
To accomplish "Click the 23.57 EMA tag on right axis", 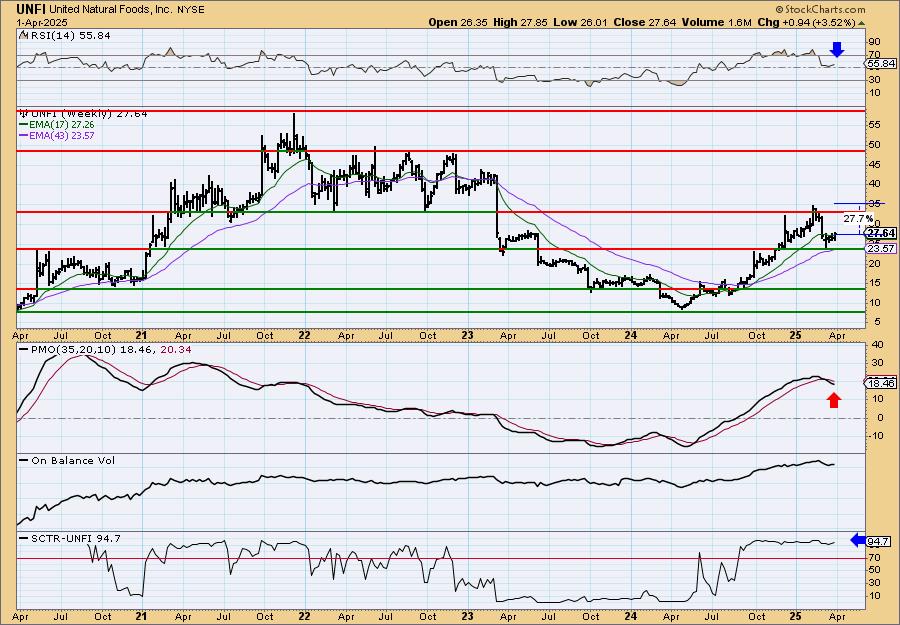I will point(882,249).
